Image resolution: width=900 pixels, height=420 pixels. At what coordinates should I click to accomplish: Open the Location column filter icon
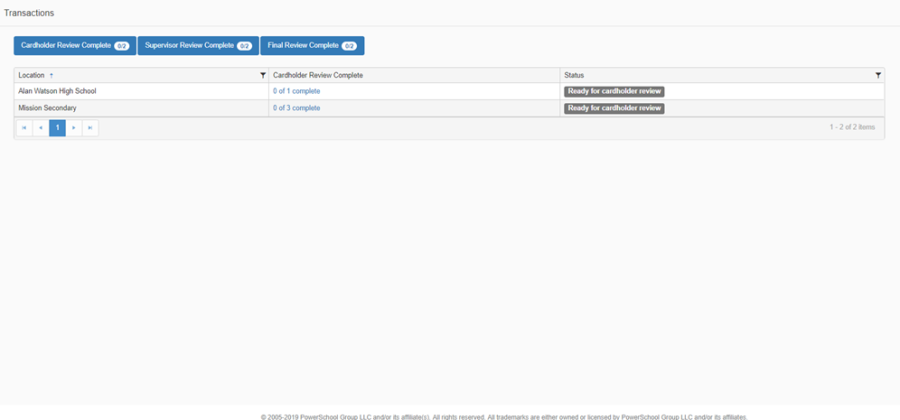(263, 75)
